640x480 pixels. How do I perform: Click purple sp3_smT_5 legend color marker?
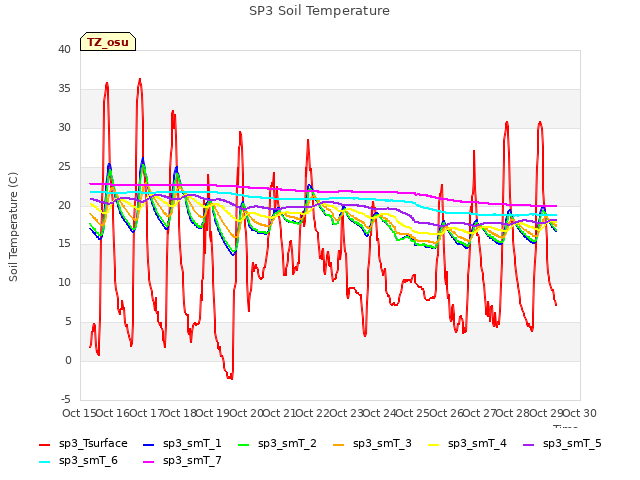(529, 444)
